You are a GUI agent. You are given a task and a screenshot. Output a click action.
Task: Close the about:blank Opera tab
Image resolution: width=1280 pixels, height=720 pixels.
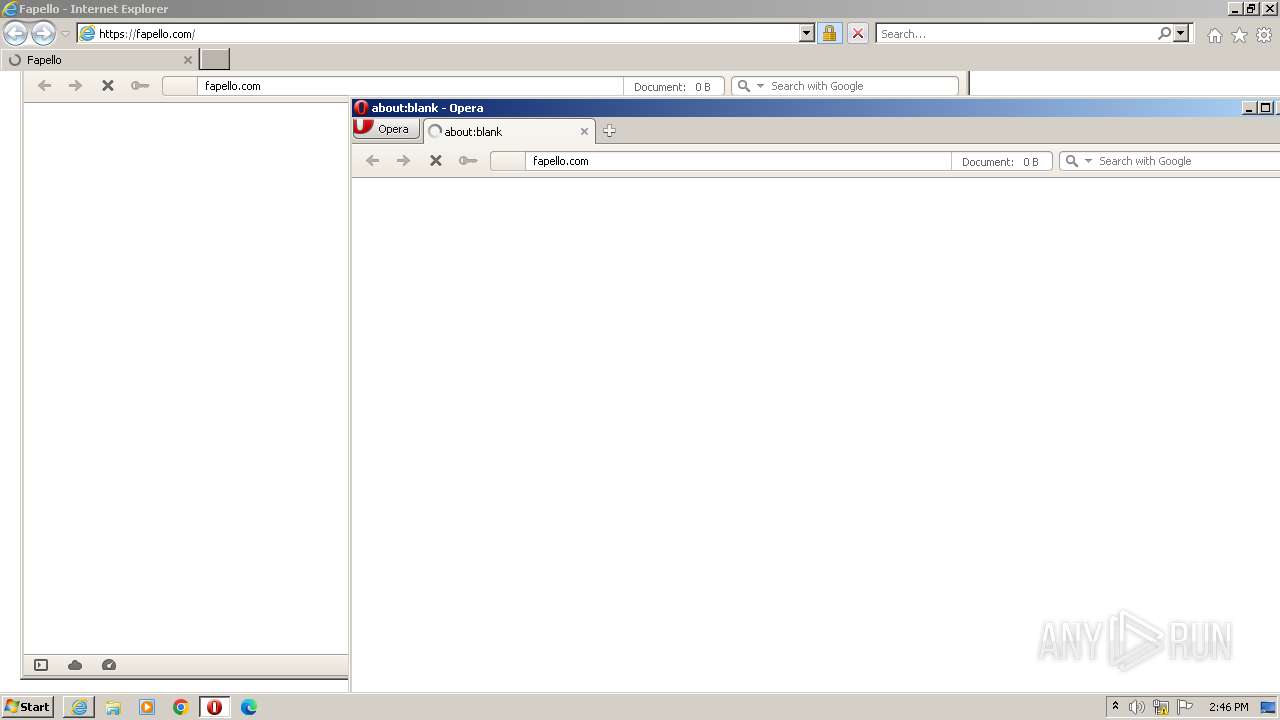point(584,131)
